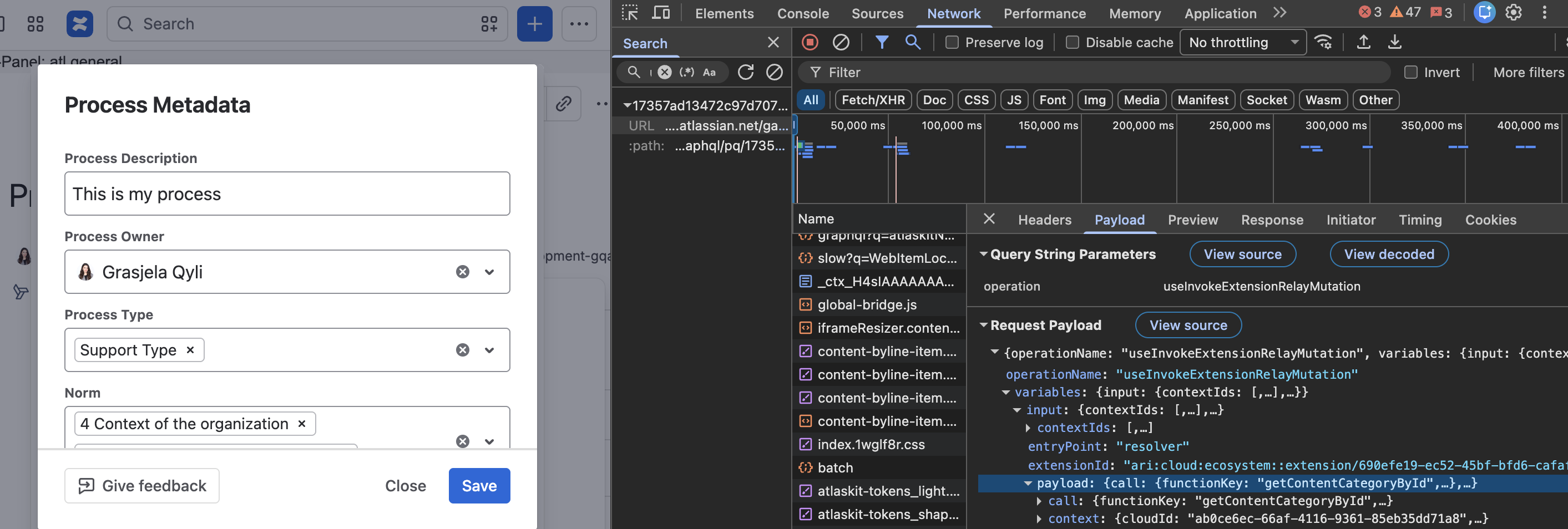Image resolution: width=1568 pixels, height=529 pixels.
Task: Save the Process Metadata dialog
Action: coord(479,486)
